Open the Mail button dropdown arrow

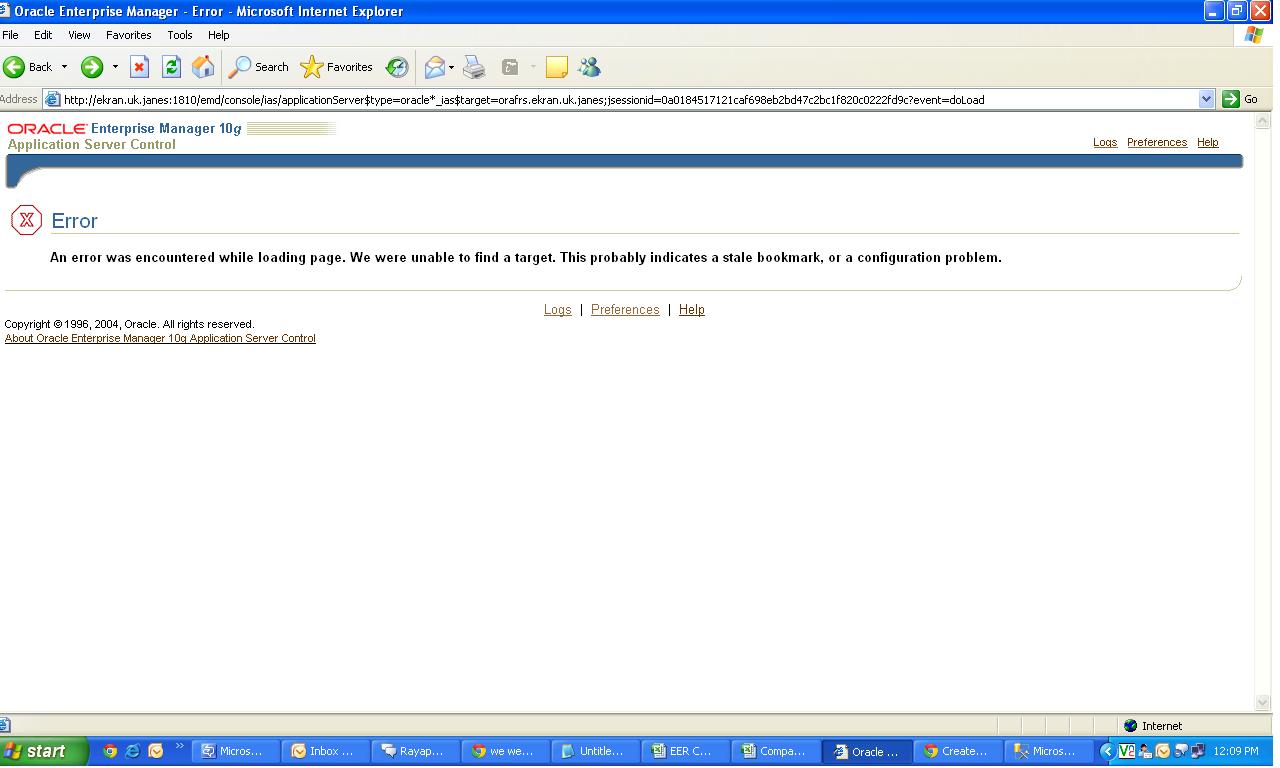pyautogui.click(x=451, y=67)
